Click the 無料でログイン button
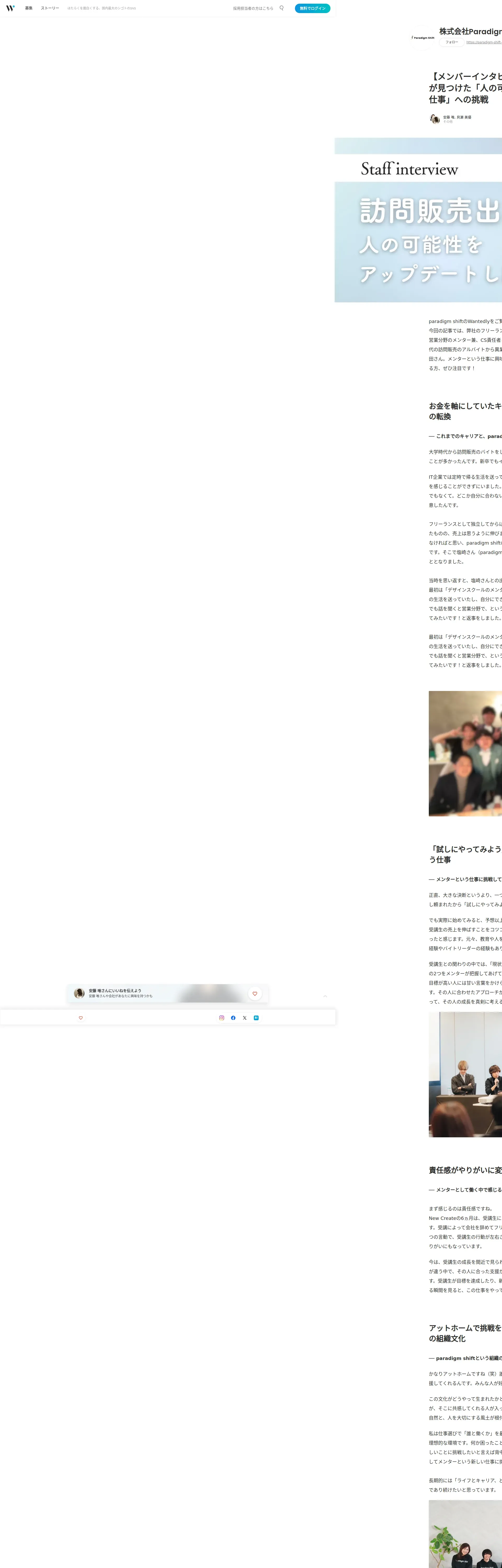 pyautogui.click(x=312, y=9)
